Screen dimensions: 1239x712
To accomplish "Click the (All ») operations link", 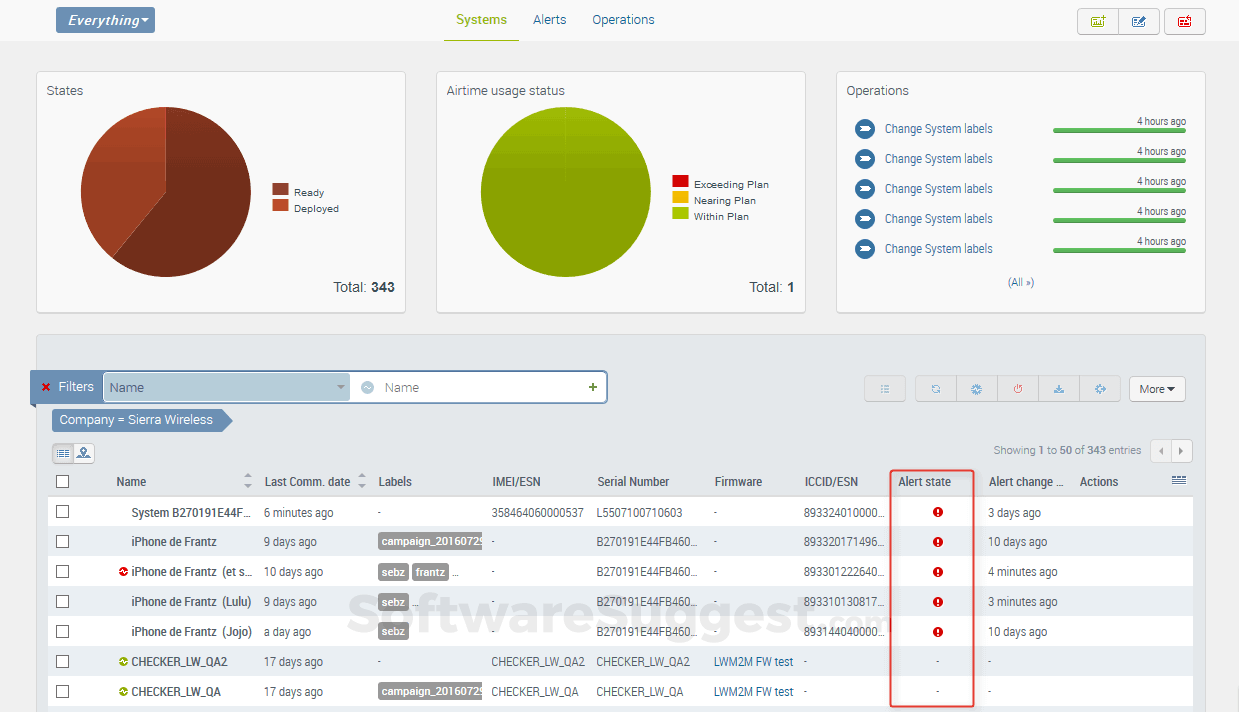I will pyautogui.click(x=1021, y=282).
